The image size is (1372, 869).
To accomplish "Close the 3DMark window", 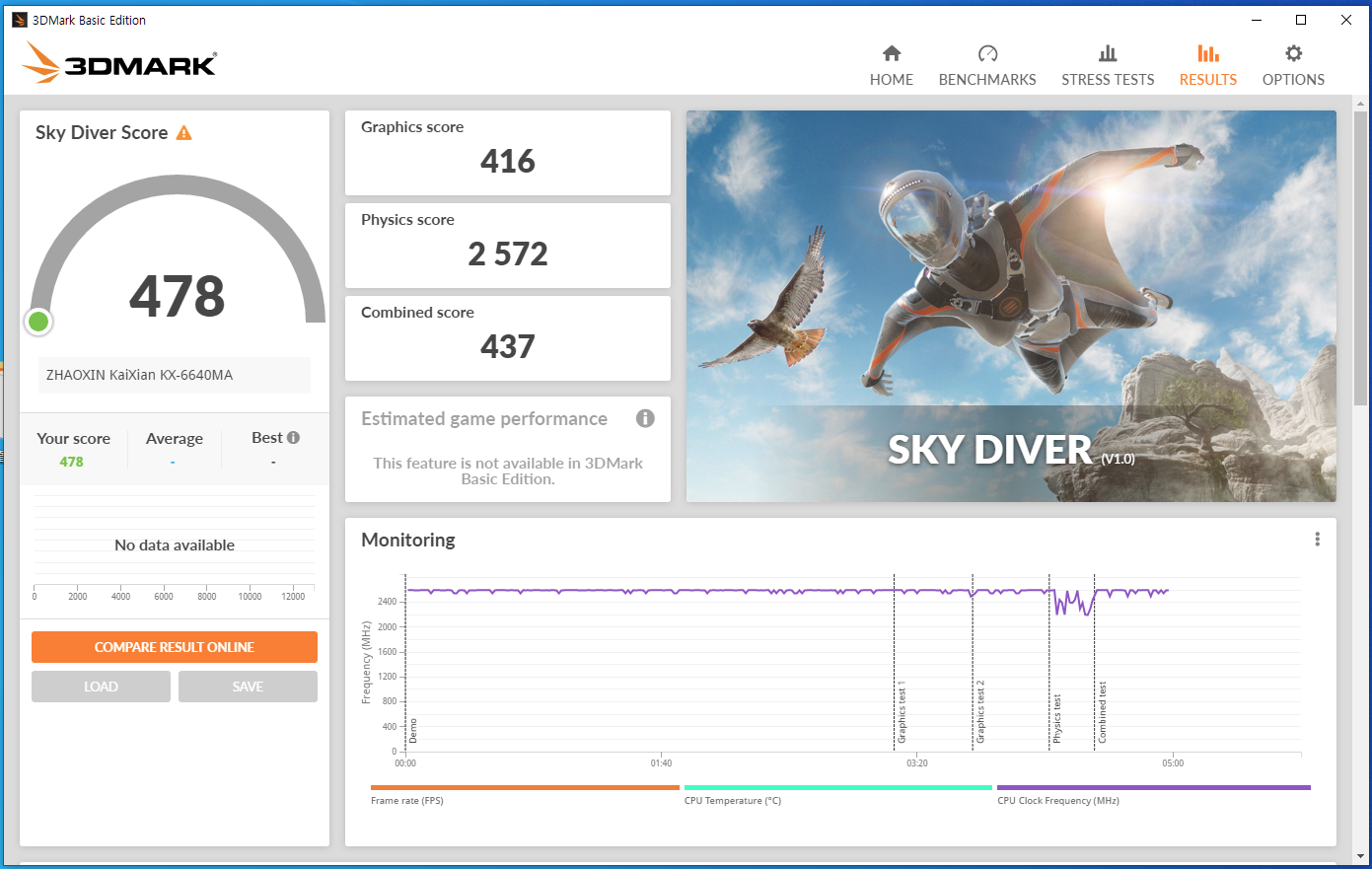I will coord(1346,20).
